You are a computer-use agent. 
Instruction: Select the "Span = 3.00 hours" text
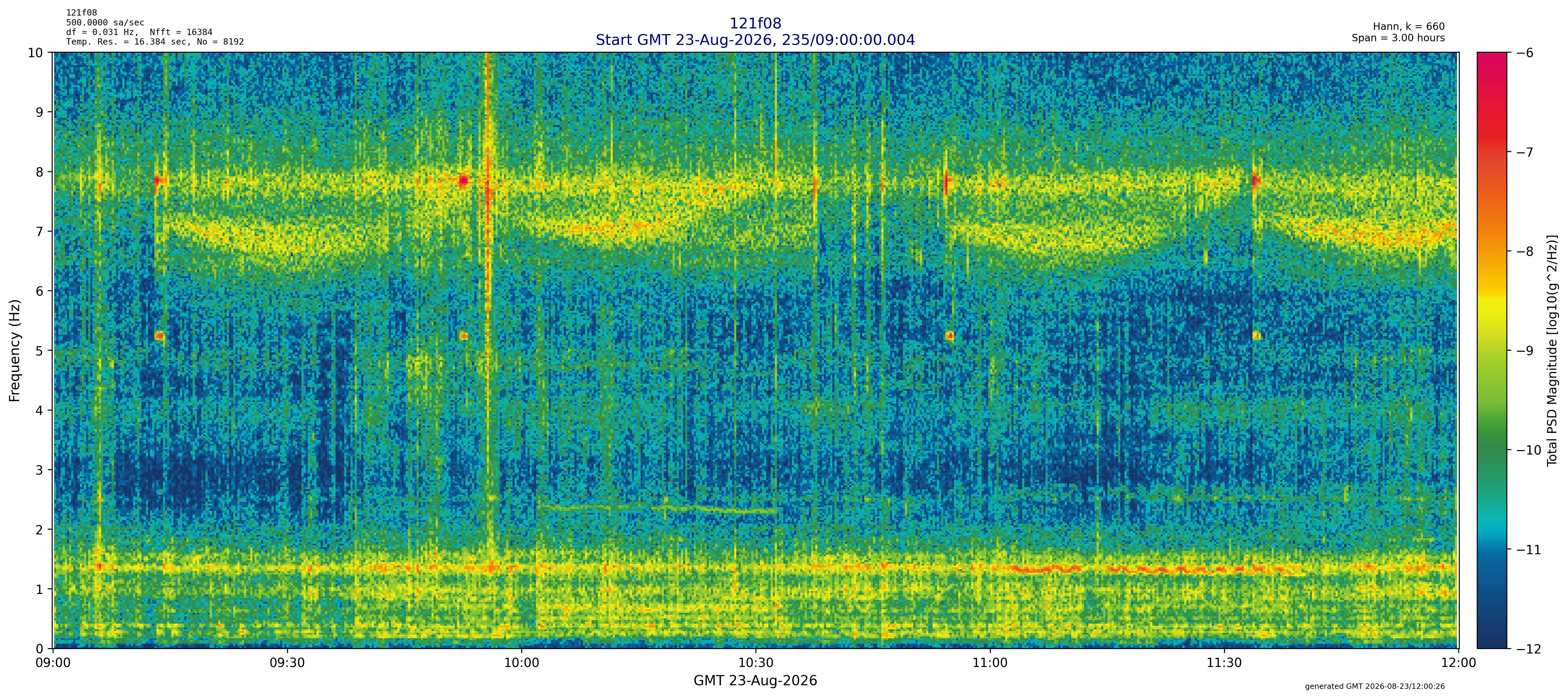click(x=1398, y=38)
